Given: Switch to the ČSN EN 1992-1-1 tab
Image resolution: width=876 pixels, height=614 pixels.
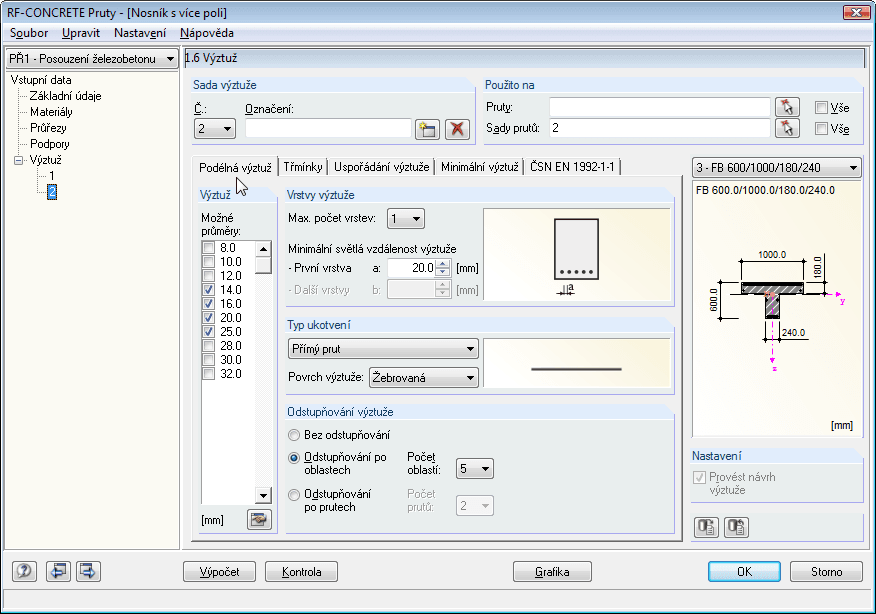Looking at the screenshot, I should click(x=572, y=166).
